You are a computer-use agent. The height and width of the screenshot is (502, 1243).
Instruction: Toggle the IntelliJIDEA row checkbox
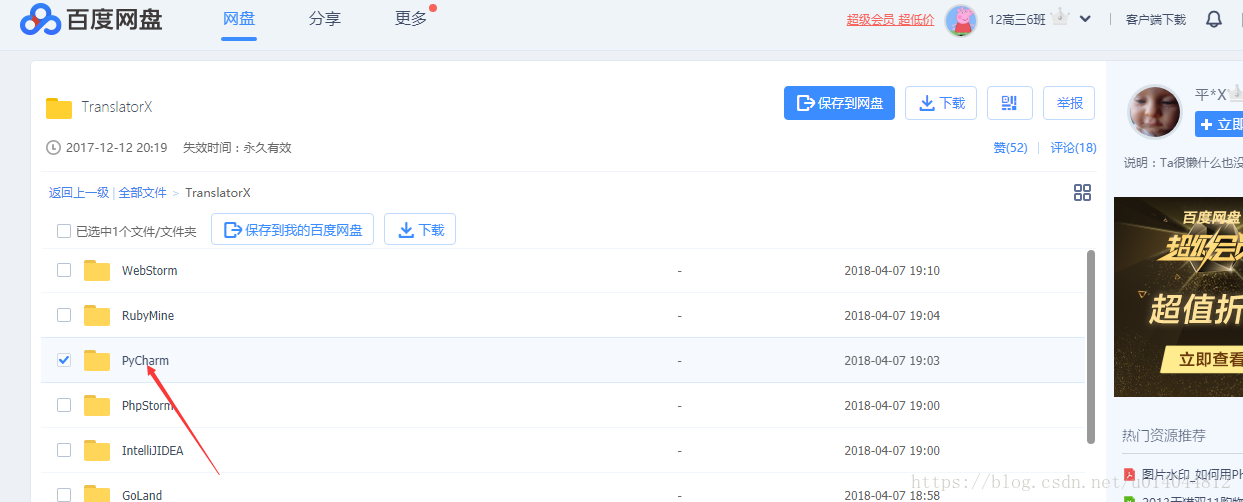(x=64, y=450)
